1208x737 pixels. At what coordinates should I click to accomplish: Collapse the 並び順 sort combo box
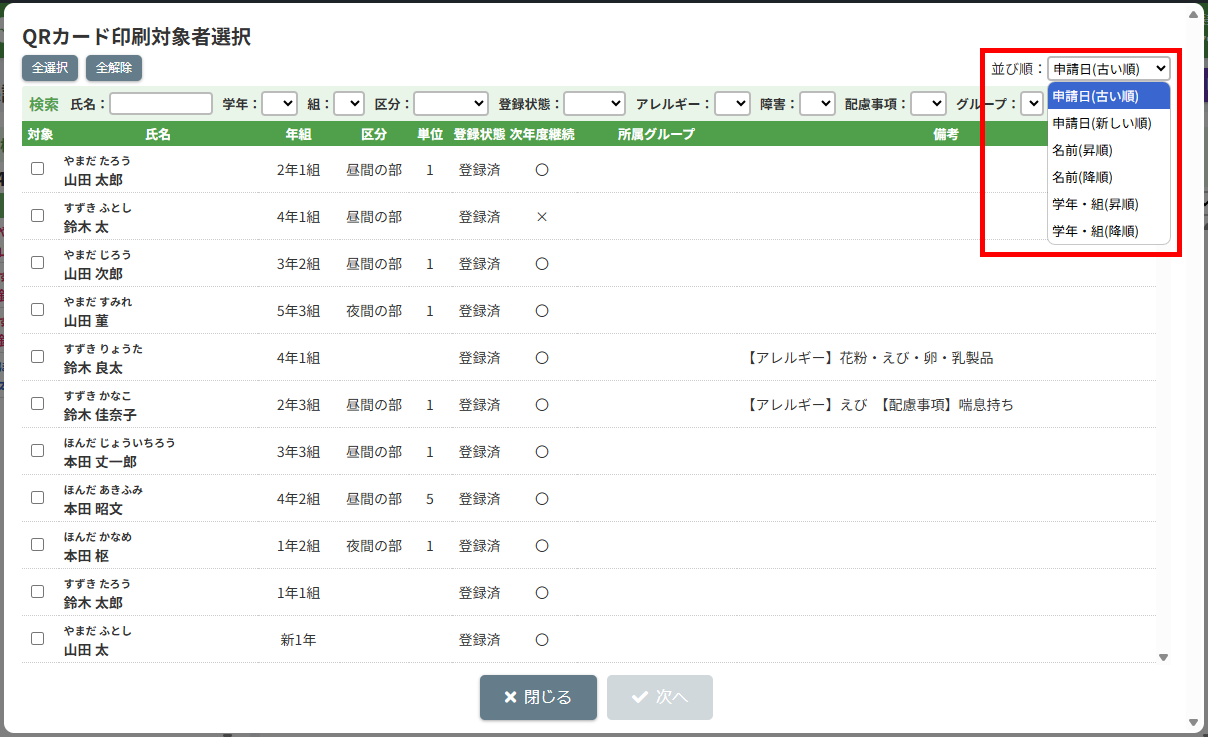[x=1108, y=69]
